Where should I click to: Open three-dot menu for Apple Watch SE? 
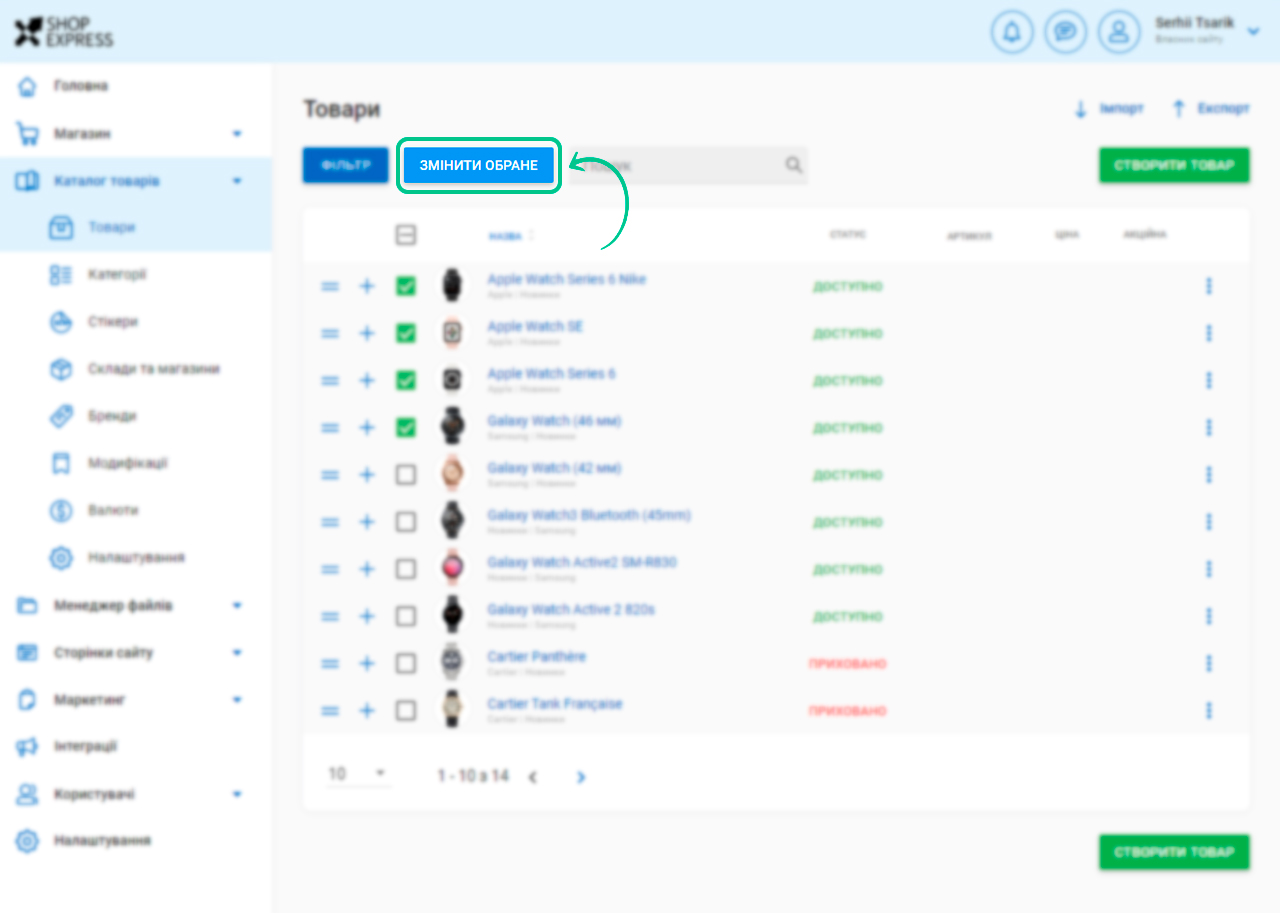(x=1209, y=333)
